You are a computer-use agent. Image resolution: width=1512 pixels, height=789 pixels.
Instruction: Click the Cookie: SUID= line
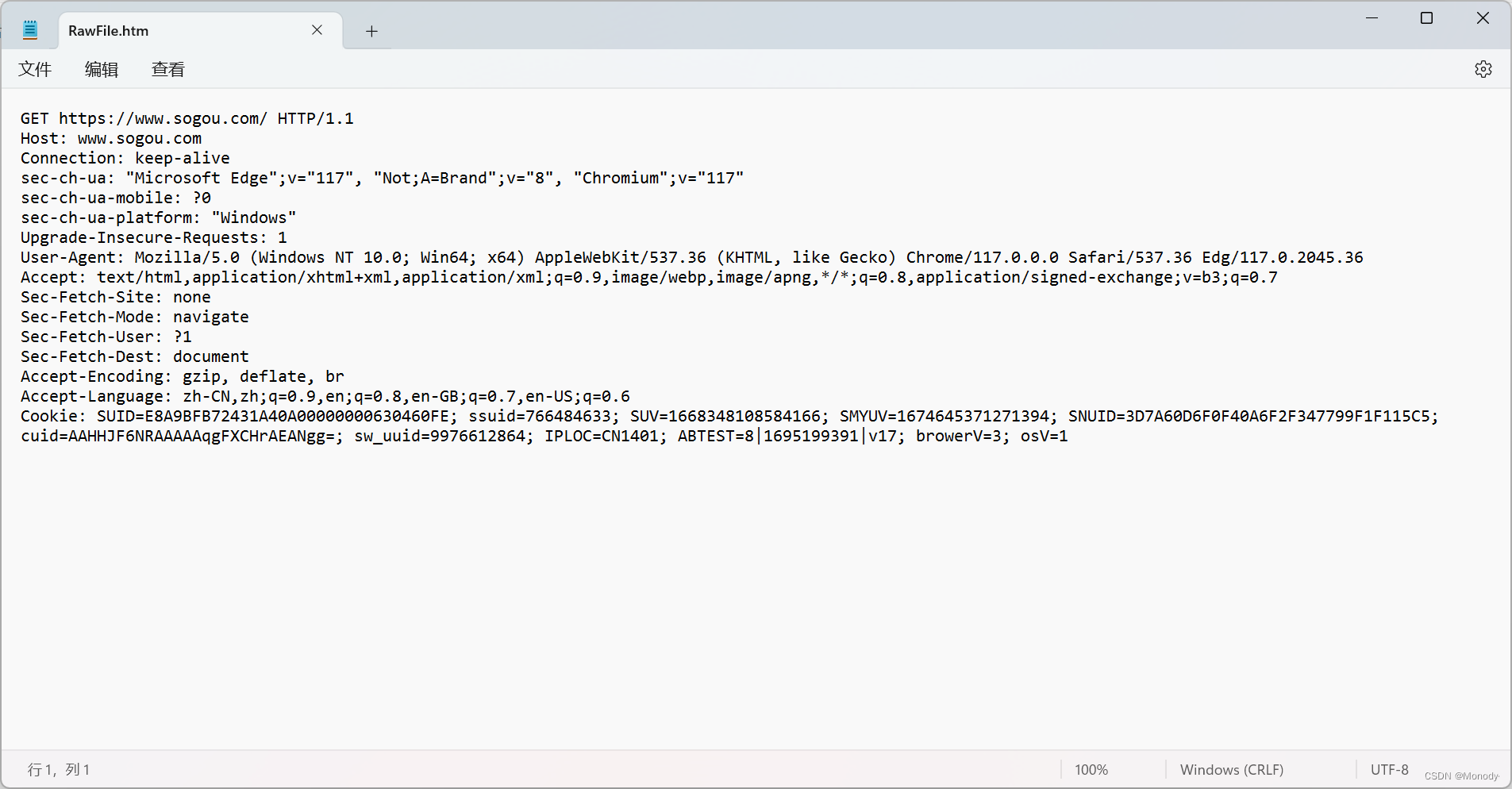(x=729, y=416)
